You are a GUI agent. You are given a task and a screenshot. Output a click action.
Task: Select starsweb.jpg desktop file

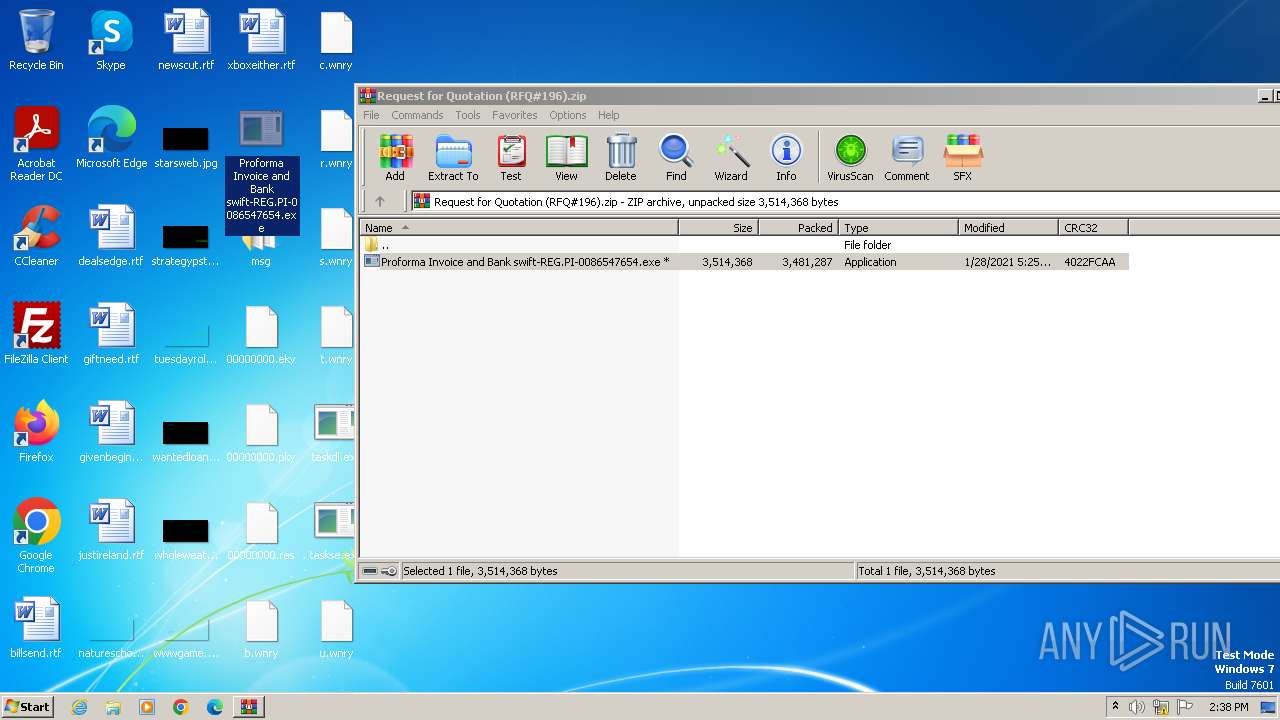click(x=186, y=145)
